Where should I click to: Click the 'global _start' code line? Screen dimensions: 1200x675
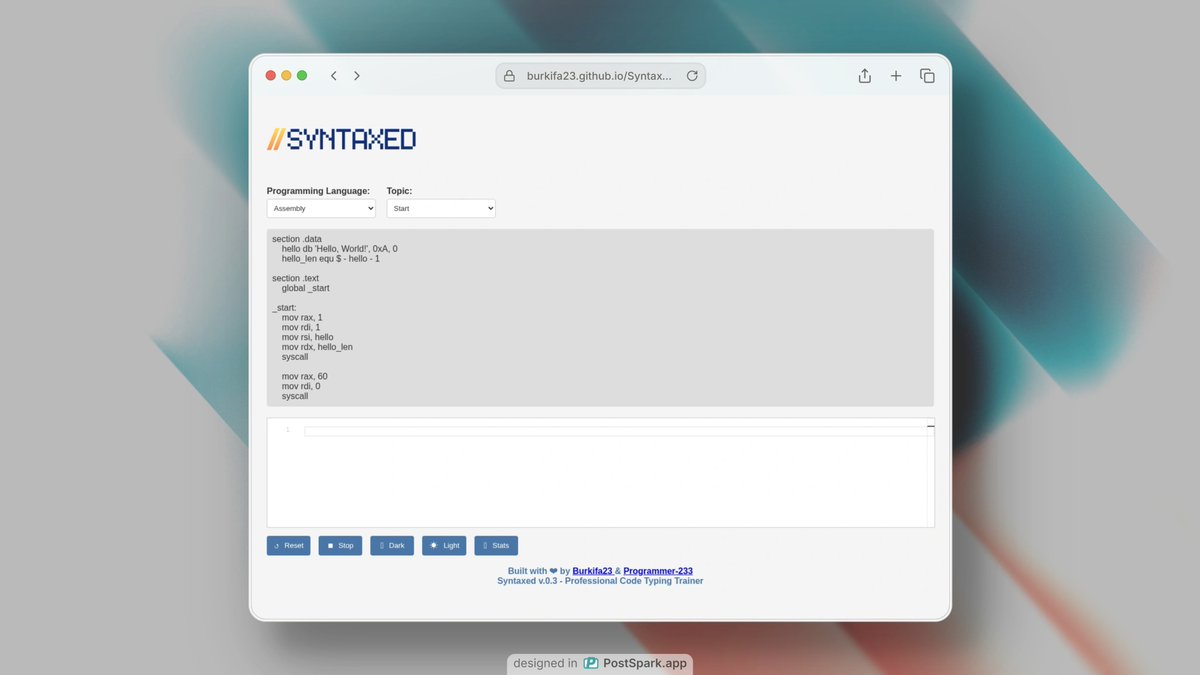point(305,288)
